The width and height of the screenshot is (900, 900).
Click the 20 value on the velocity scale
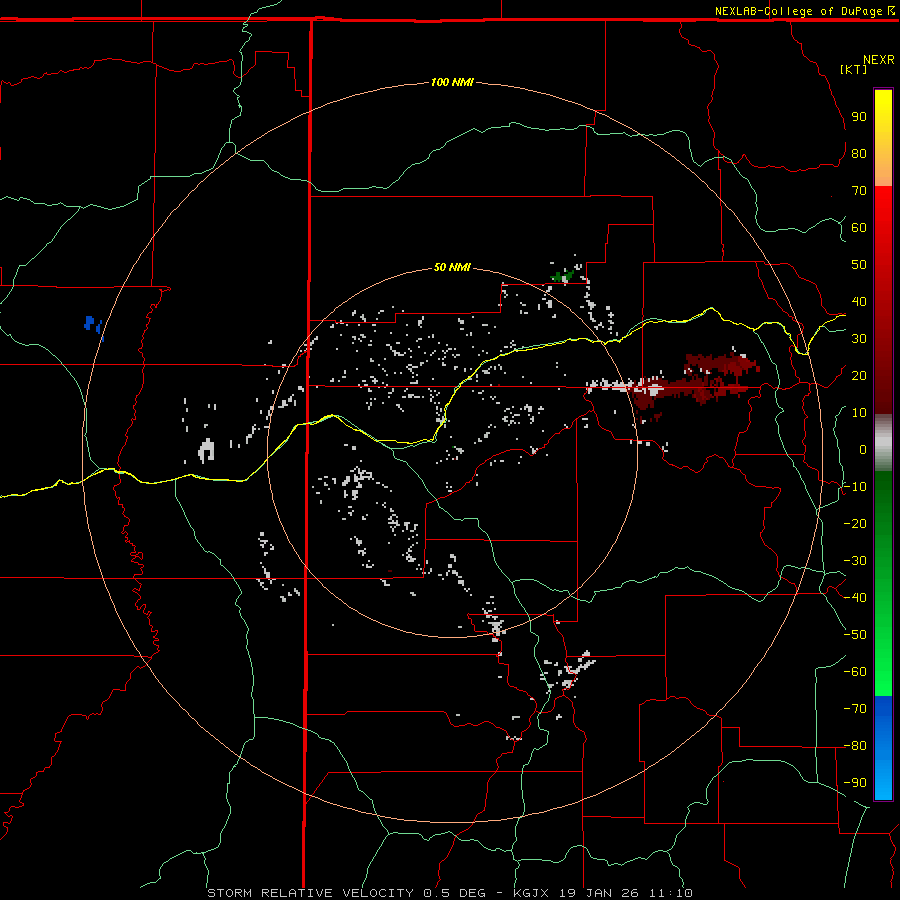(859, 375)
